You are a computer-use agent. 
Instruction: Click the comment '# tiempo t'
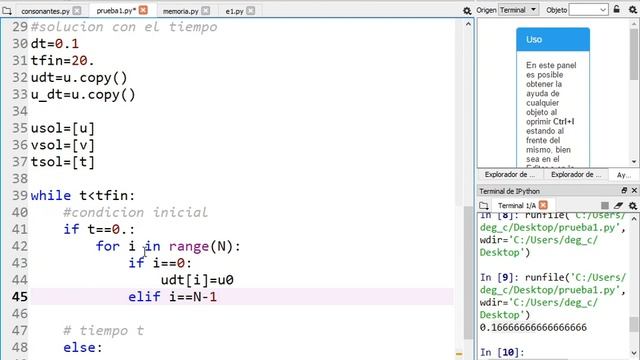tap(103, 330)
